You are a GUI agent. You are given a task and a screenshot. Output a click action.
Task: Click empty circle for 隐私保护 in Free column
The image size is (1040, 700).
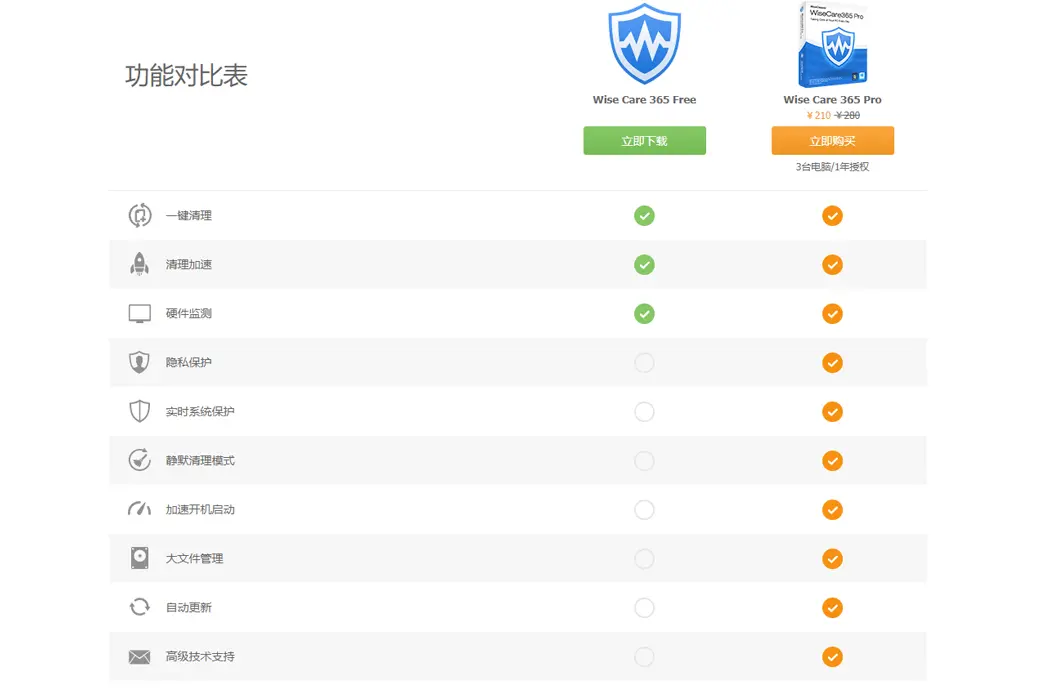644,362
